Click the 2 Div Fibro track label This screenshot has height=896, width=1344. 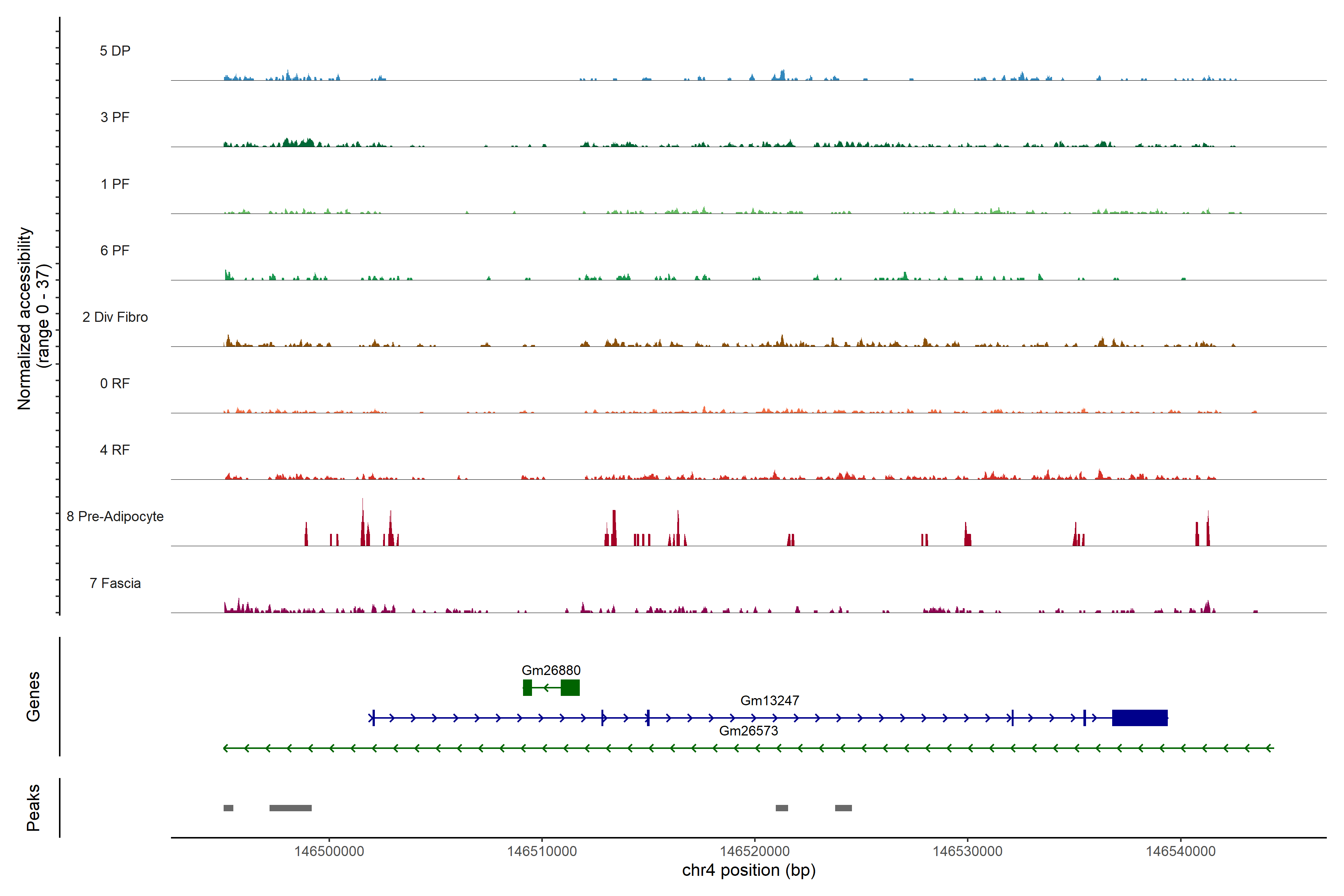115,317
